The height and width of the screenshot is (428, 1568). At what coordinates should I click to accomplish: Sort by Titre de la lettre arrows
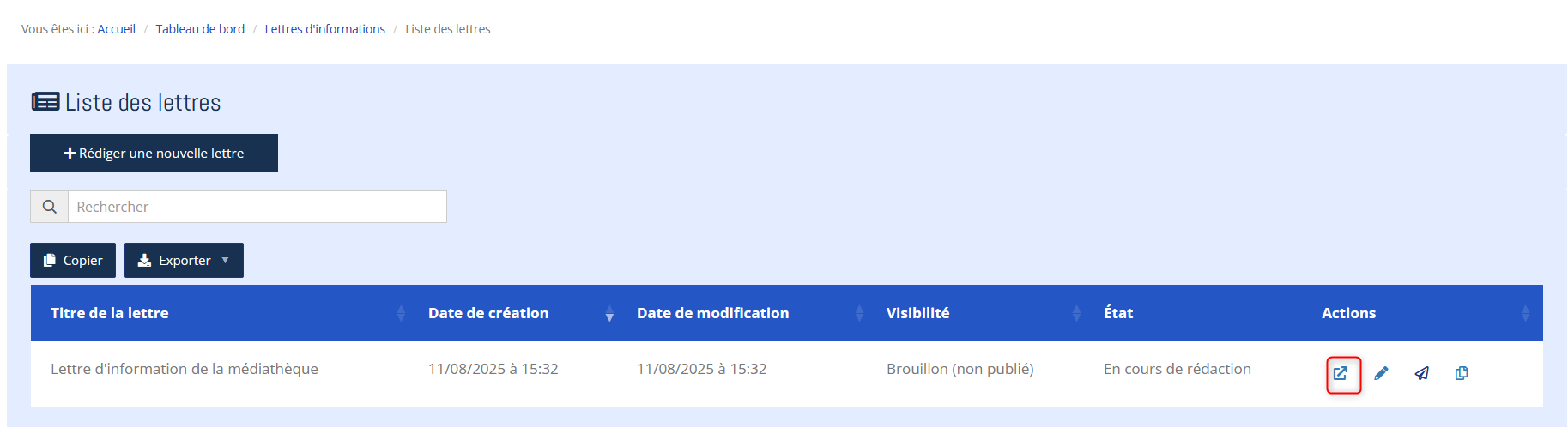401,313
